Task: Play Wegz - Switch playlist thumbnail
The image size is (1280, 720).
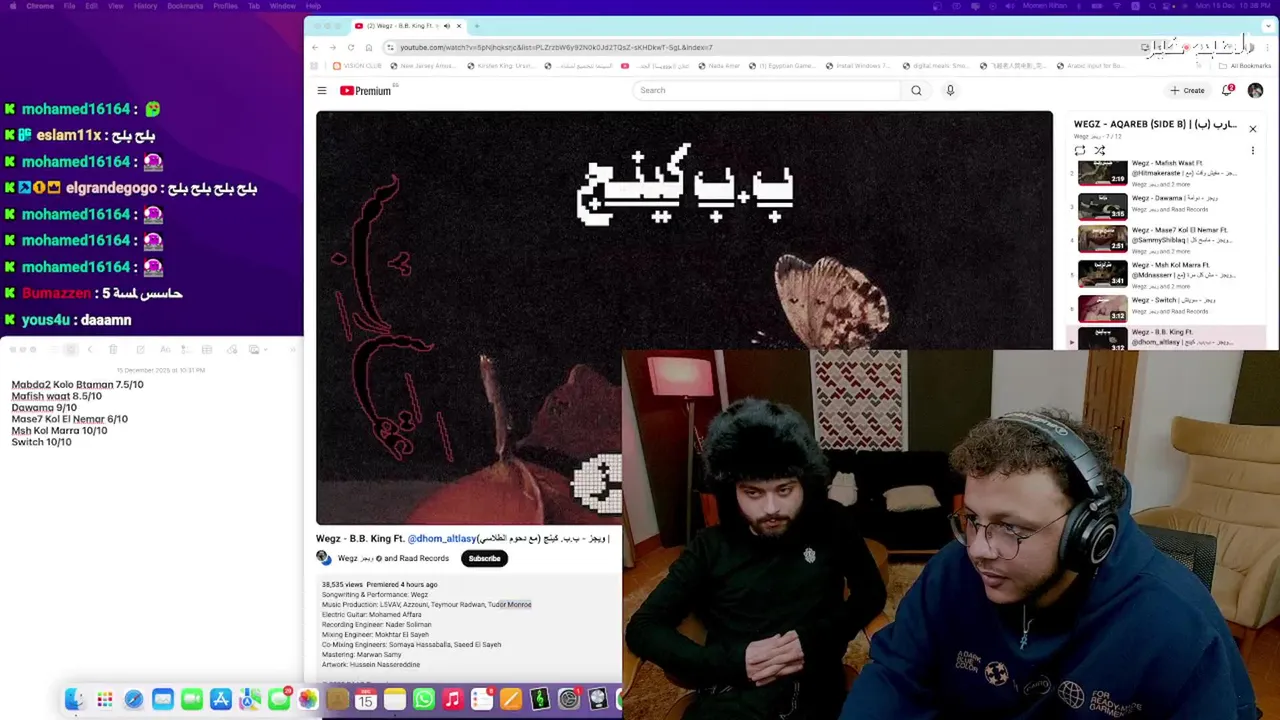Action: coord(1102,307)
